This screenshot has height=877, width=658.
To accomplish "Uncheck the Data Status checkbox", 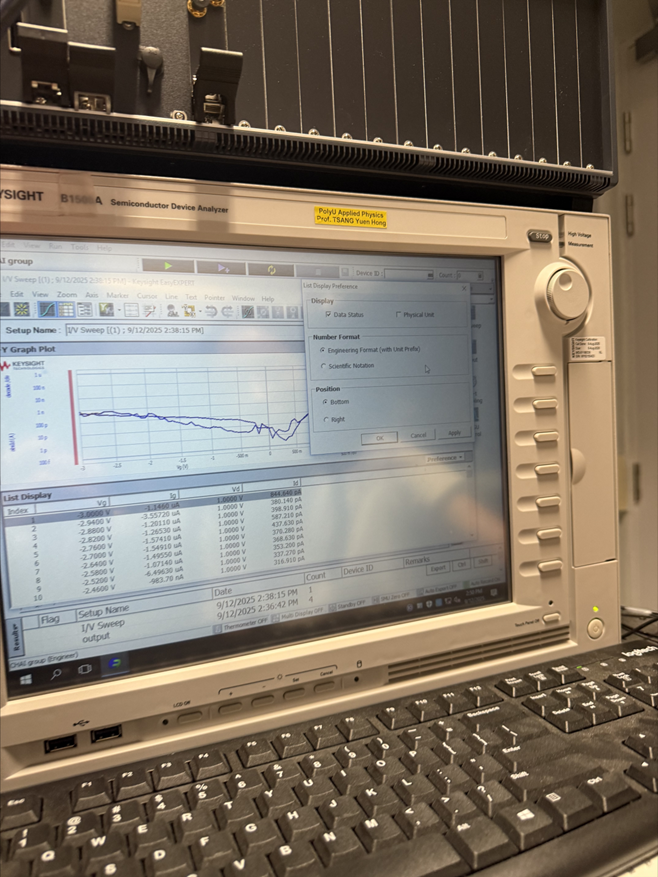I will 328,314.
